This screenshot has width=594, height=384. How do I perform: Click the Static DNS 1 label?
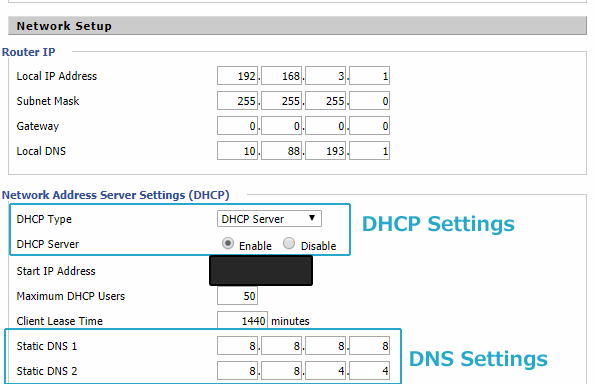(47, 346)
